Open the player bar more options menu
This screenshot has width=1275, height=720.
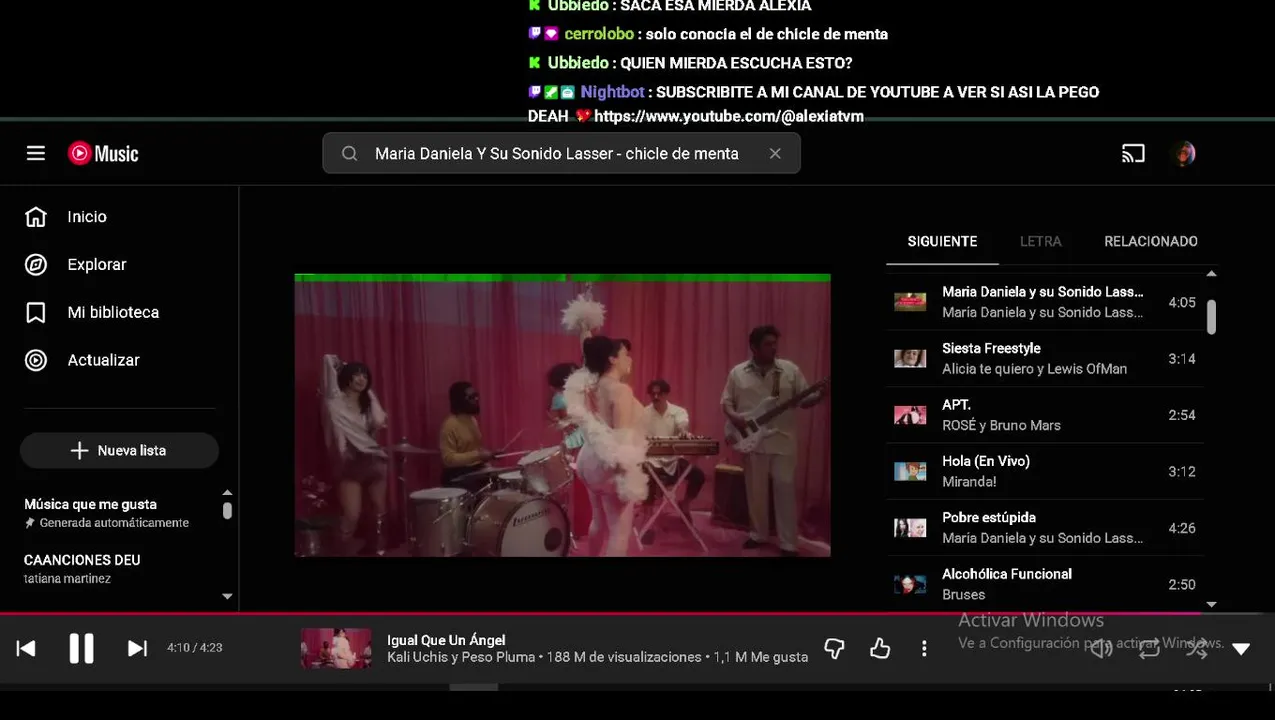[924, 649]
